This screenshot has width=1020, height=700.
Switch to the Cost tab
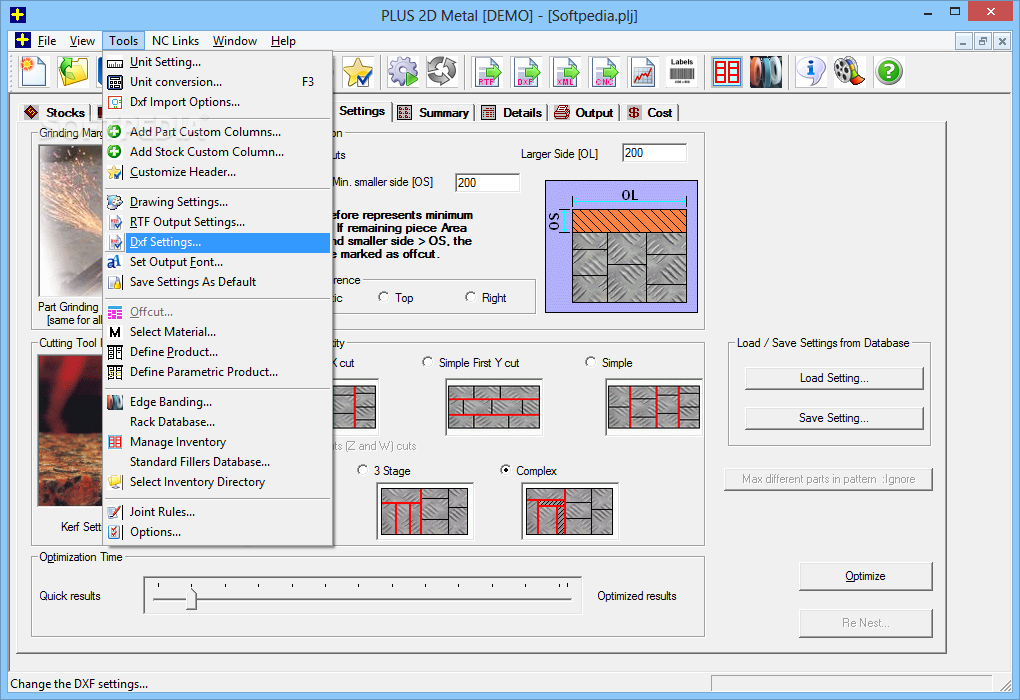(x=651, y=113)
